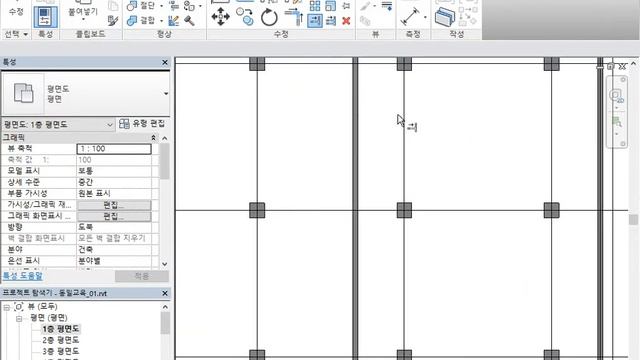Select the Scale tool

pyautogui.click(x=331, y=6)
